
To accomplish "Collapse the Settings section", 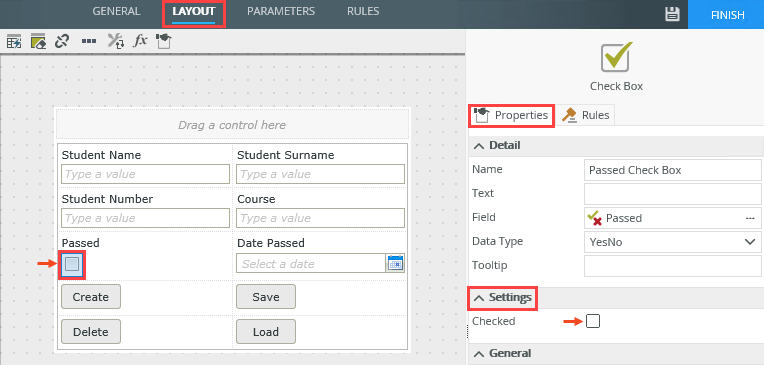I will point(502,297).
